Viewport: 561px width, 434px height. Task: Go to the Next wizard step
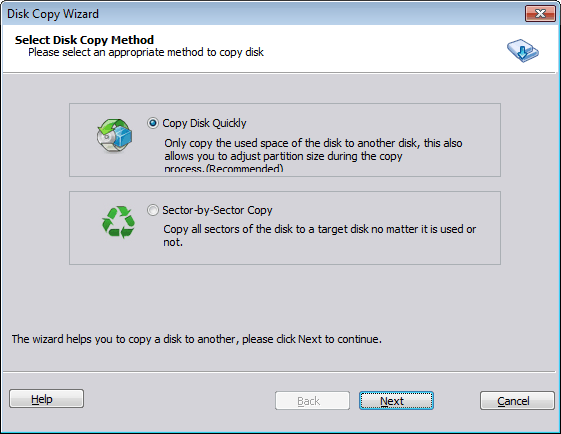(x=396, y=401)
